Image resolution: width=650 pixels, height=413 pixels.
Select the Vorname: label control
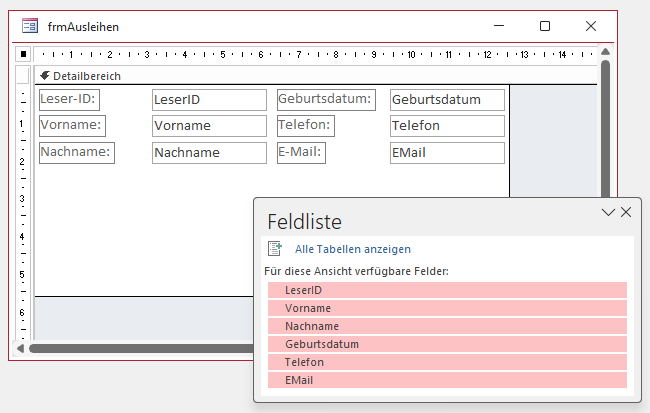click(73, 126)
